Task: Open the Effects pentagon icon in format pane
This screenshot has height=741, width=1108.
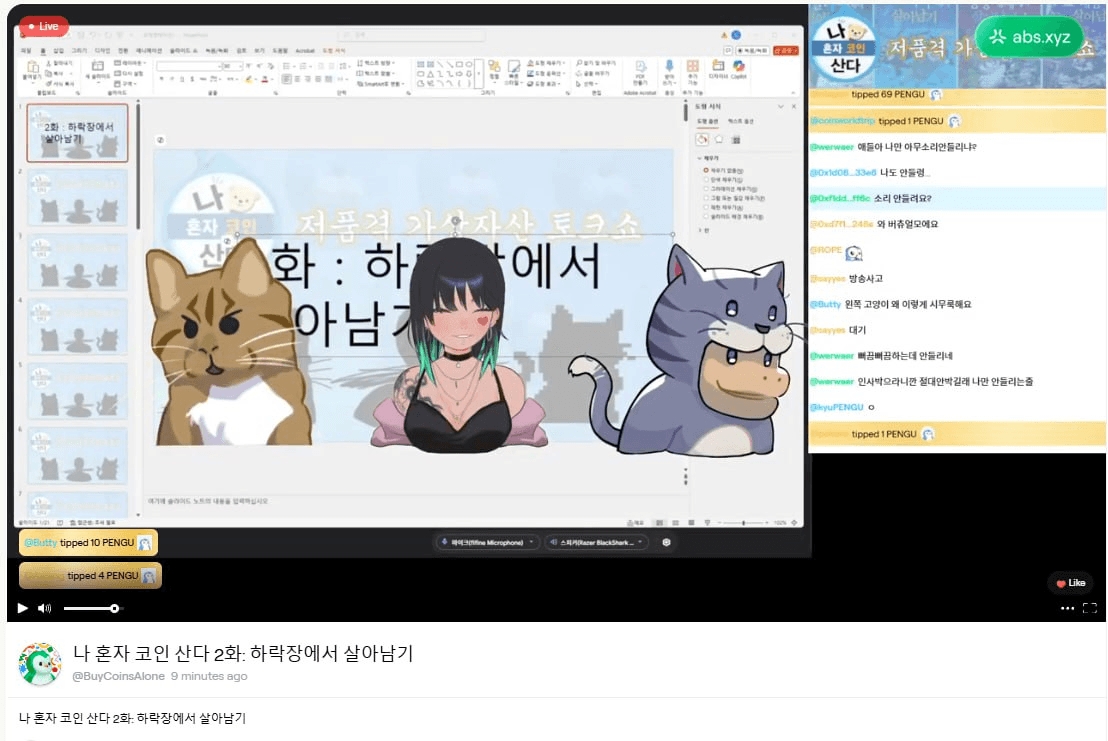Action: point(719,140)
